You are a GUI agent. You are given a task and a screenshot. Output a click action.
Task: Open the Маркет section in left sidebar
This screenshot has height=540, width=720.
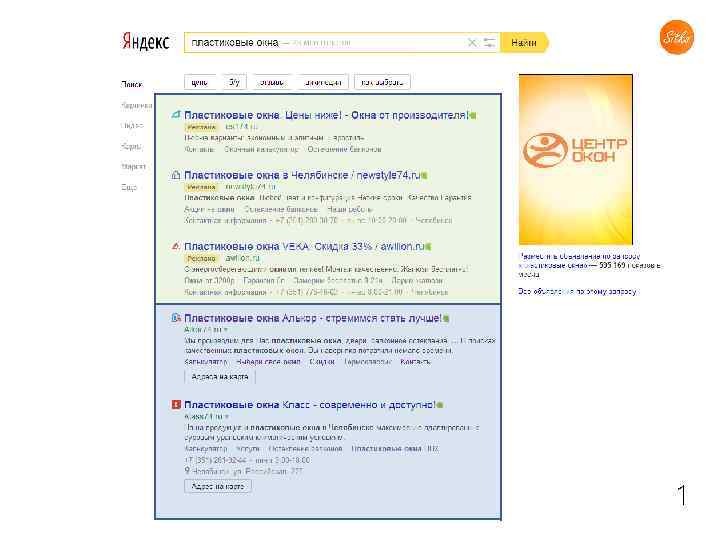(x=134, y=166)
